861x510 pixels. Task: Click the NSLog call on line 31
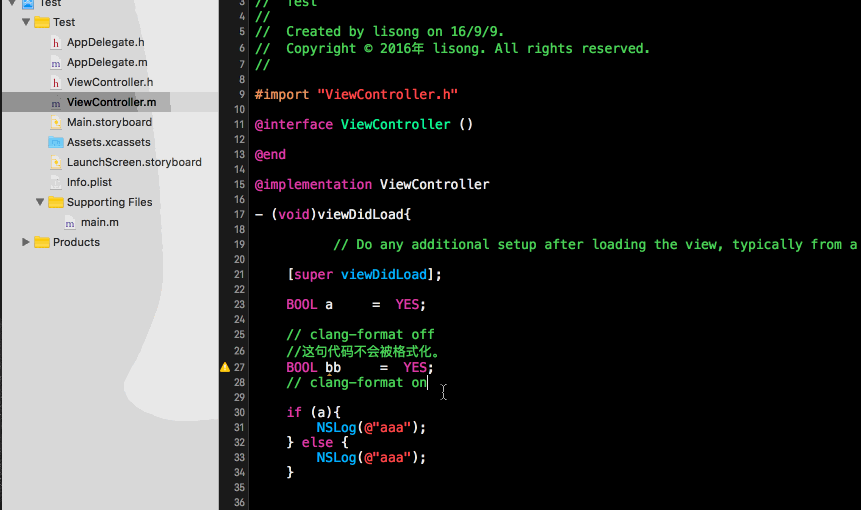371,428
